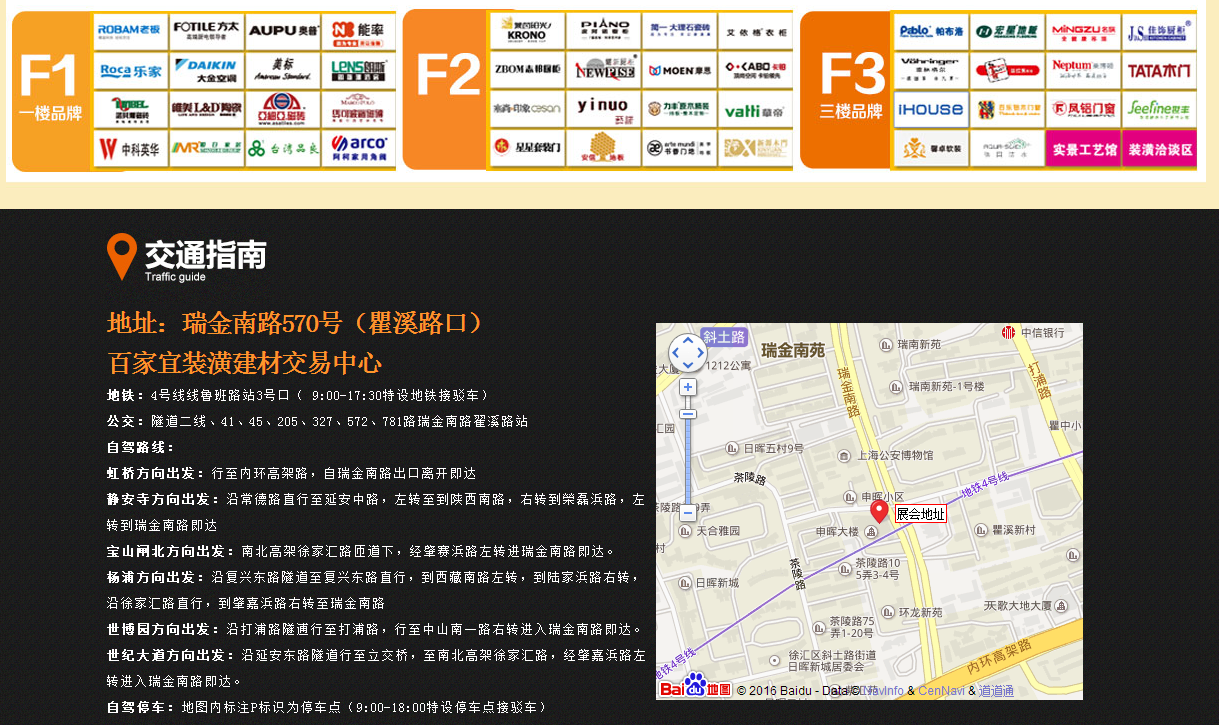The width and height of the screenshot is (1219, 725).
Task: Click the map pan direction control
Action: pos(688,353)
